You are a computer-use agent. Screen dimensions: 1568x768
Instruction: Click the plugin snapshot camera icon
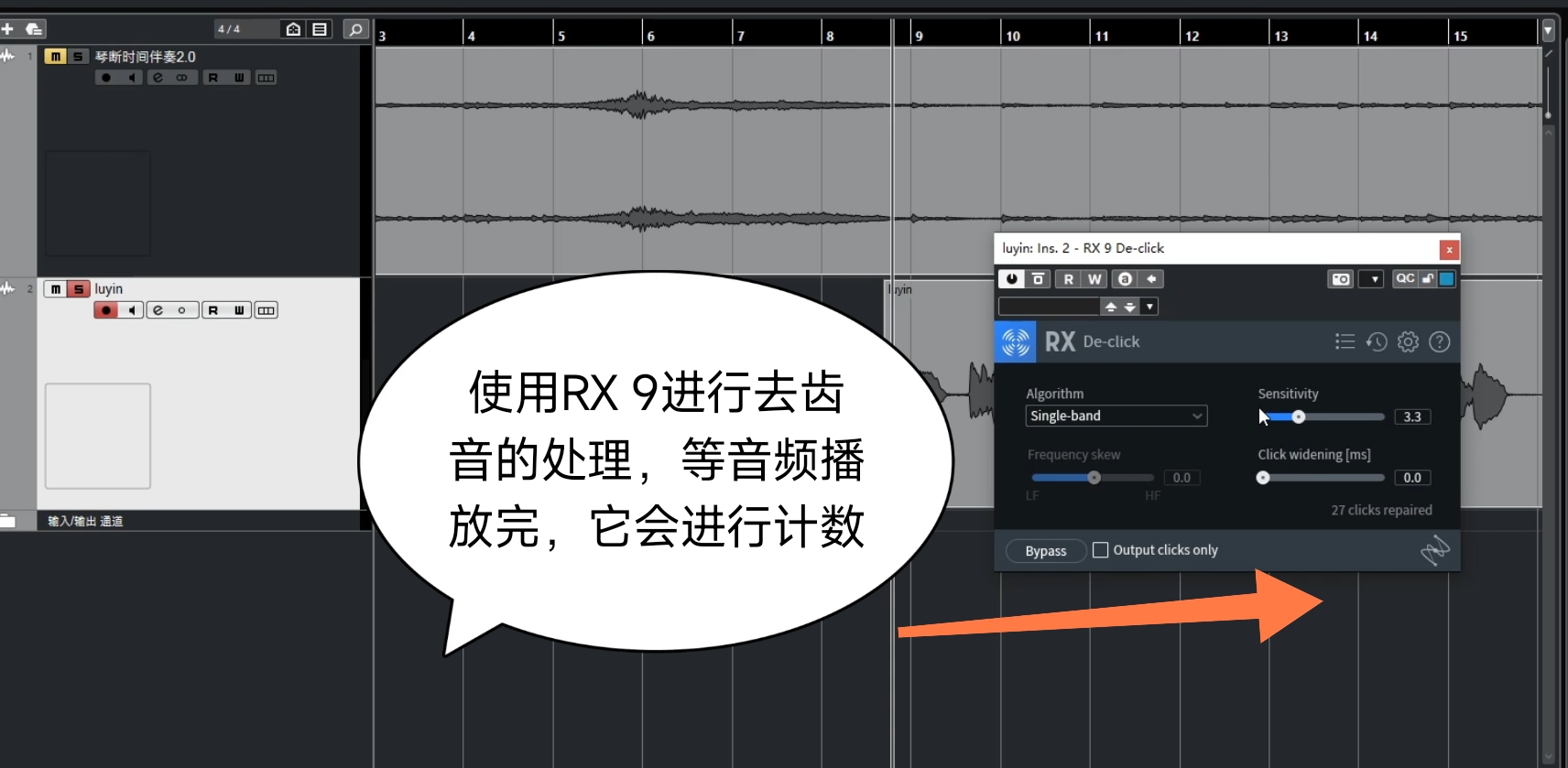point(1341,279)
